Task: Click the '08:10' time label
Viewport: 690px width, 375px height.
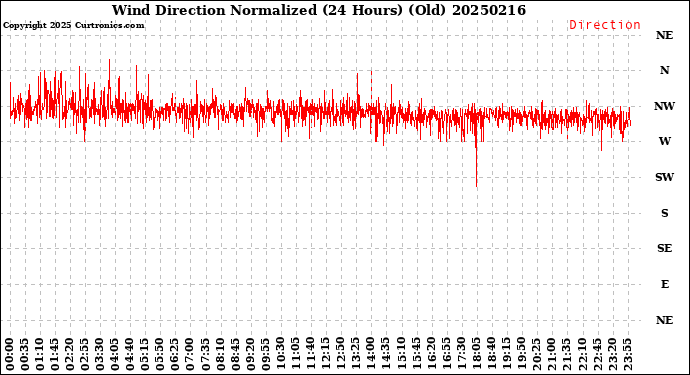Action: [220, 355]
